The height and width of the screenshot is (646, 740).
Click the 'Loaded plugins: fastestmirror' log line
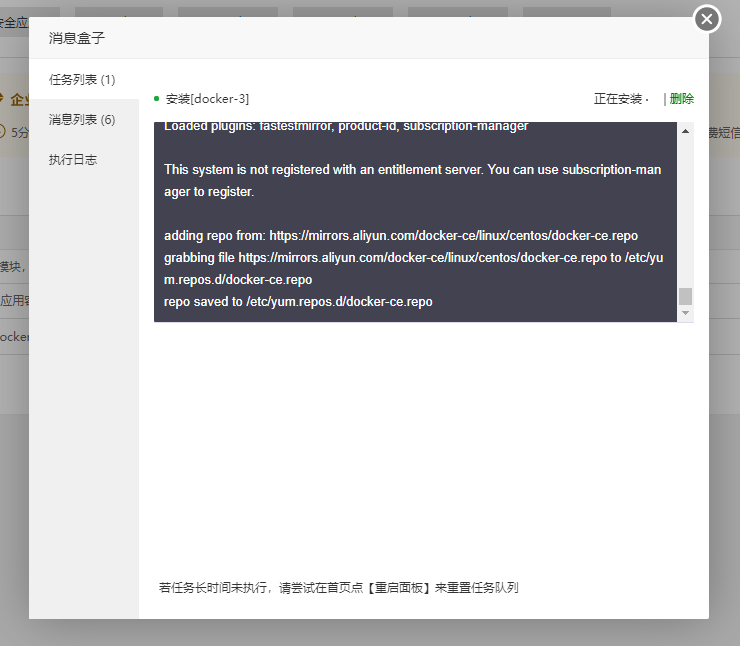(x=346, y=126)
